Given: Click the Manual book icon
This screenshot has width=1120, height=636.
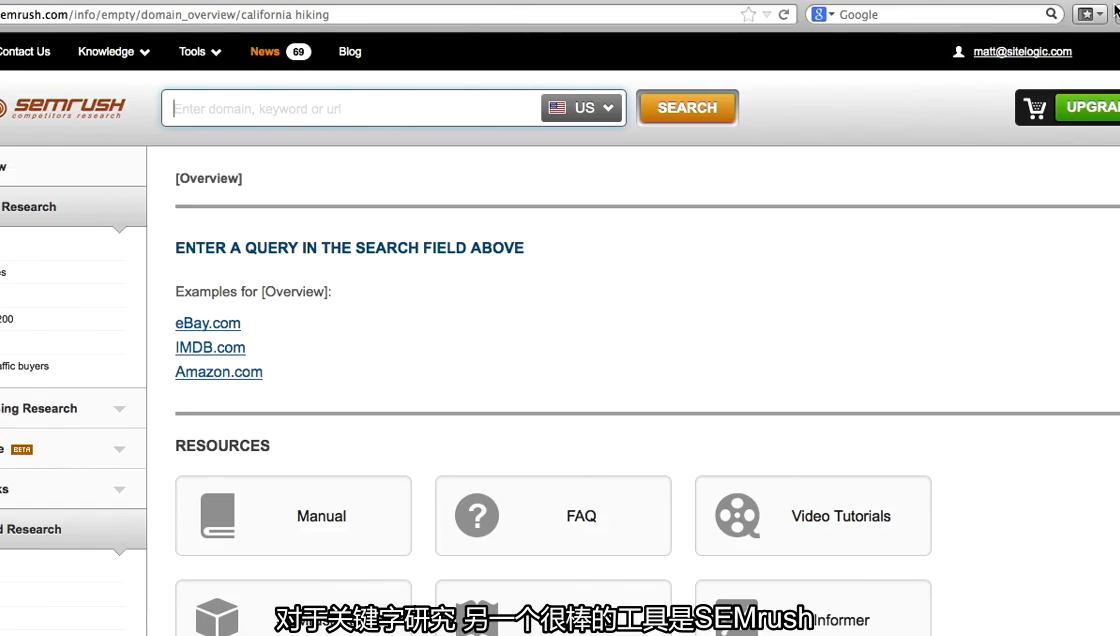Looking at the screenshot, I should coord(218,515).
